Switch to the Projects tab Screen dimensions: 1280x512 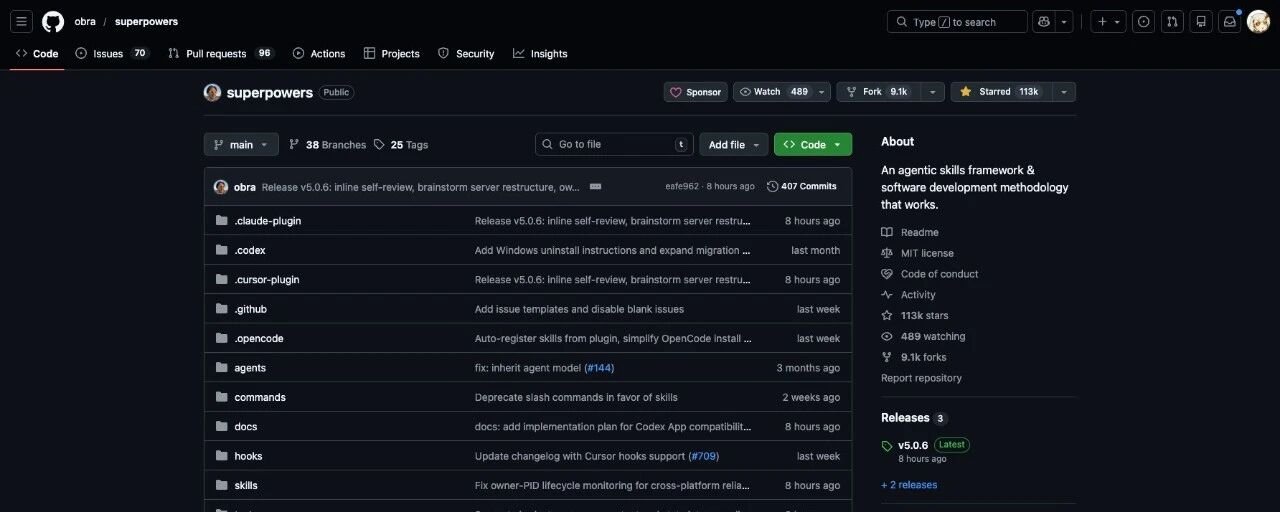(392, 53)
